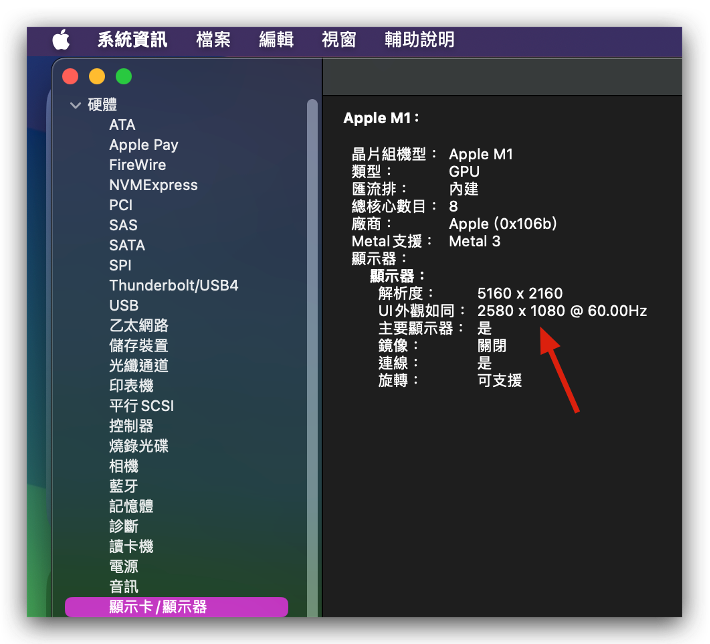Open the 視窗 menu

339,40
